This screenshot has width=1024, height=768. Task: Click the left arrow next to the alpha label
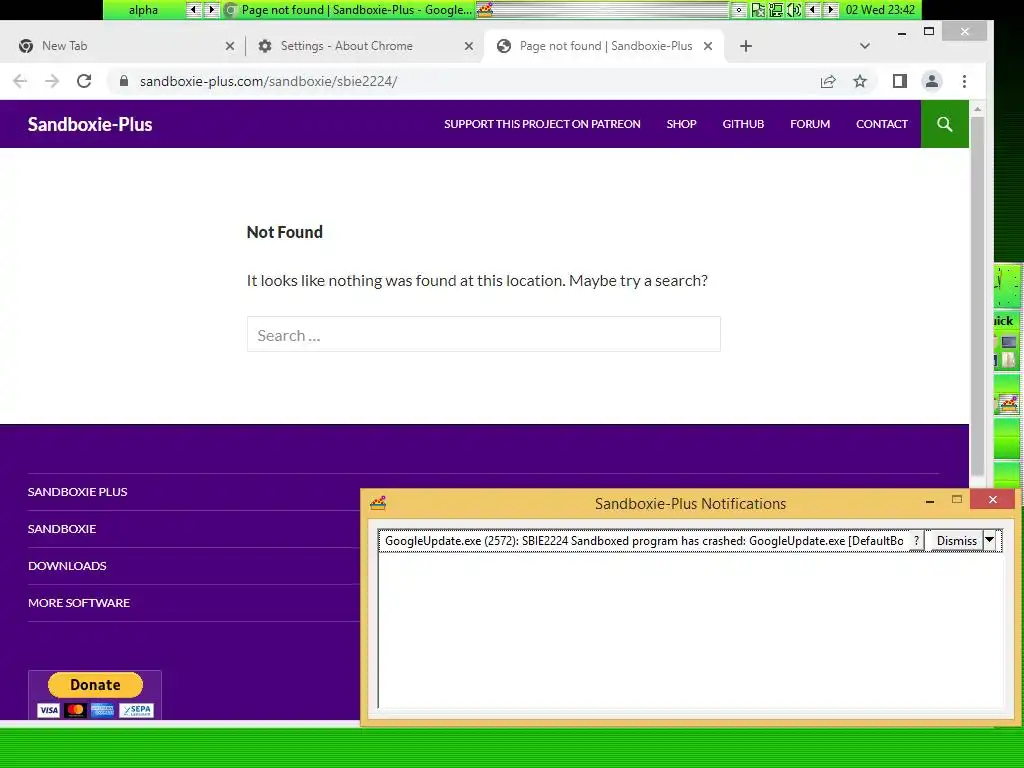(193, 9)
